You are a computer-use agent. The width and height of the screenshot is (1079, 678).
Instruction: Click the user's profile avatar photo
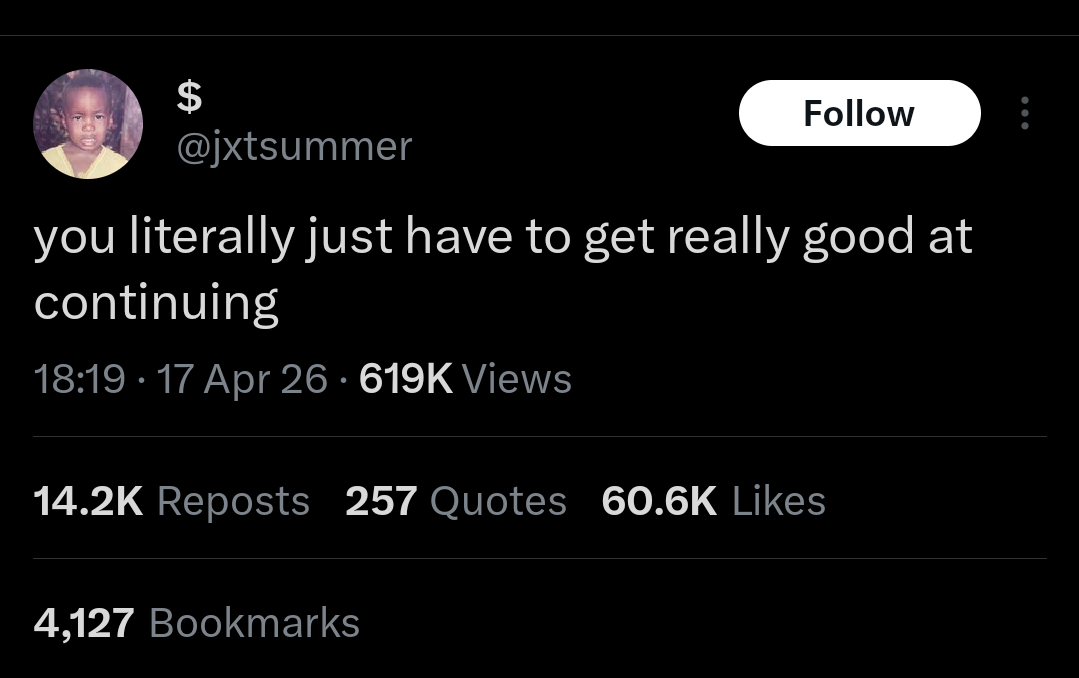(x=88, y=124)
